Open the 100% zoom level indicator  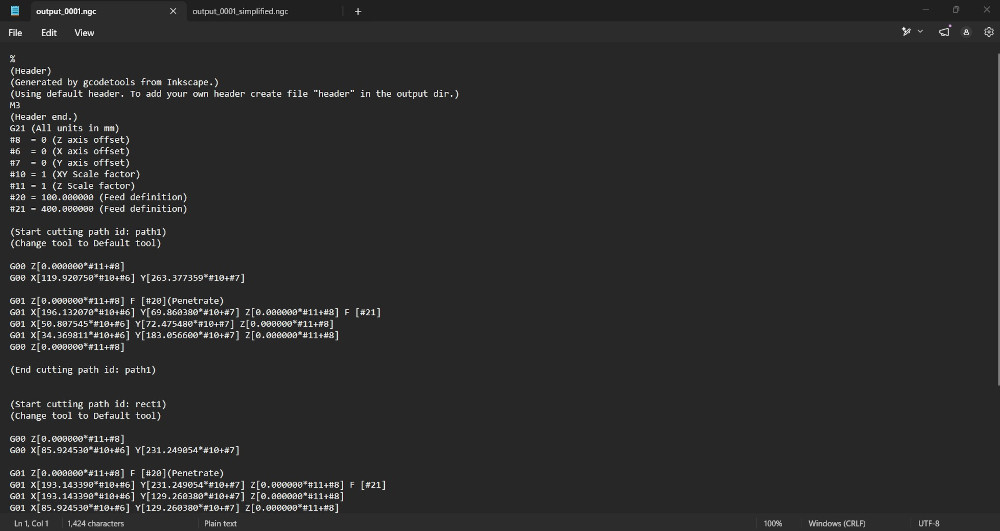click(x=773, y=523)
